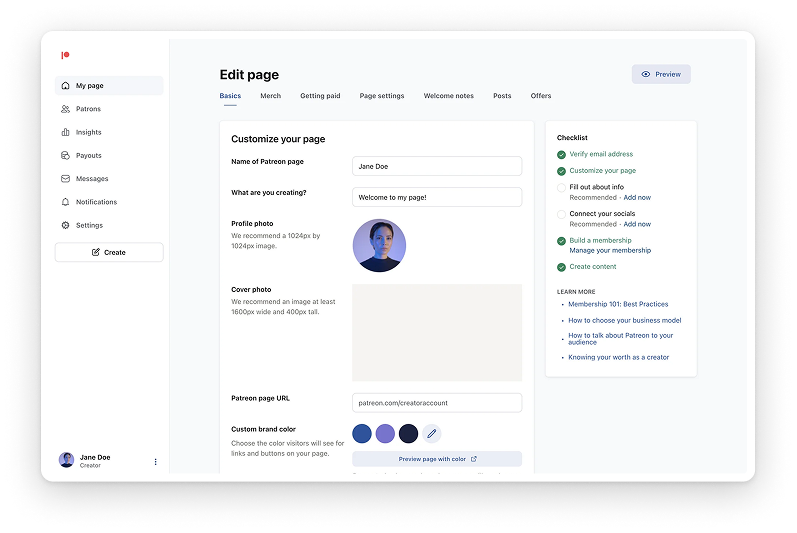Go to the Page settings tab
This screenshot has width=797, height=533.
(382, 96)
